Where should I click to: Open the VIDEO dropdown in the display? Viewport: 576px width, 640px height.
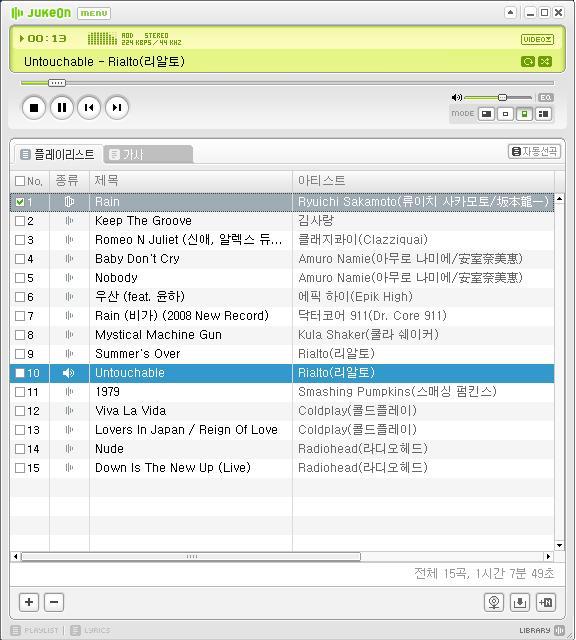[537, 39]
